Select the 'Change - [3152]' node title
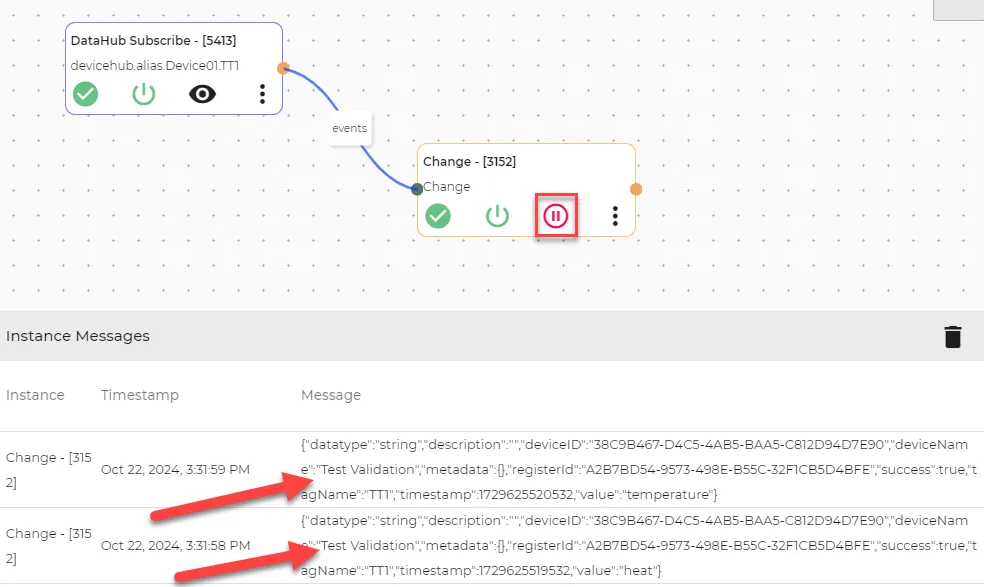This screenshot has width=984, height=587. click(x=469, y=161)
